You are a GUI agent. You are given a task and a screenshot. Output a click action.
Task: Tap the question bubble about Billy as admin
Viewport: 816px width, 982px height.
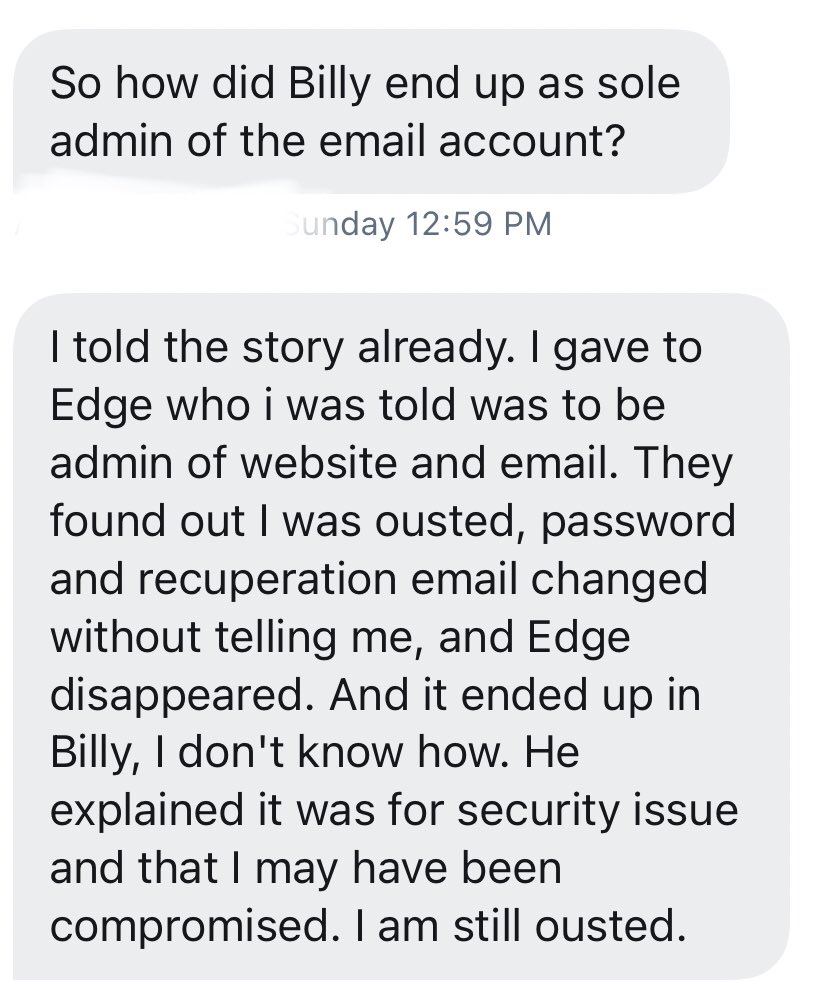coord(370,110)
